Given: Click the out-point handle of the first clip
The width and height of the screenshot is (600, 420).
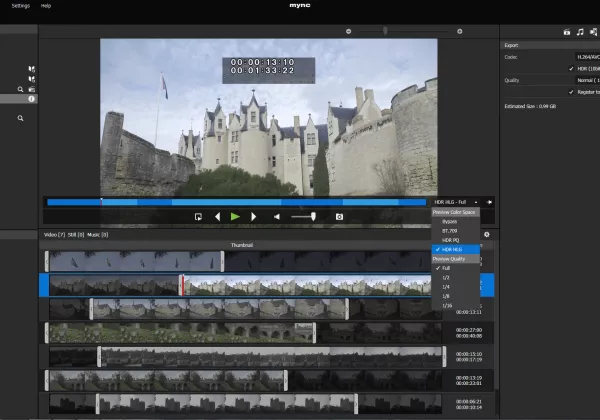Looking at the screenshot, I should [222, 262].
